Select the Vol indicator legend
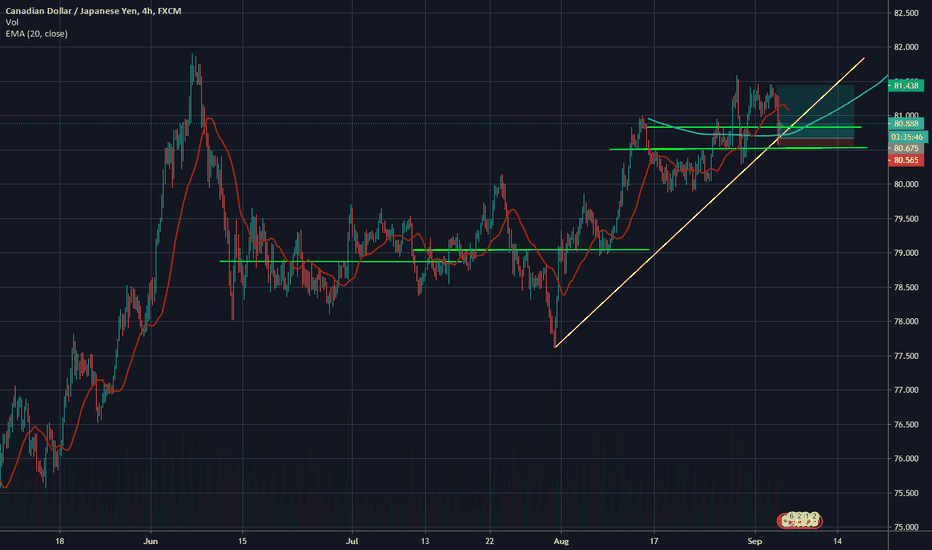Image resolution: width=932 pixels, height=550 pixels. 12,22
